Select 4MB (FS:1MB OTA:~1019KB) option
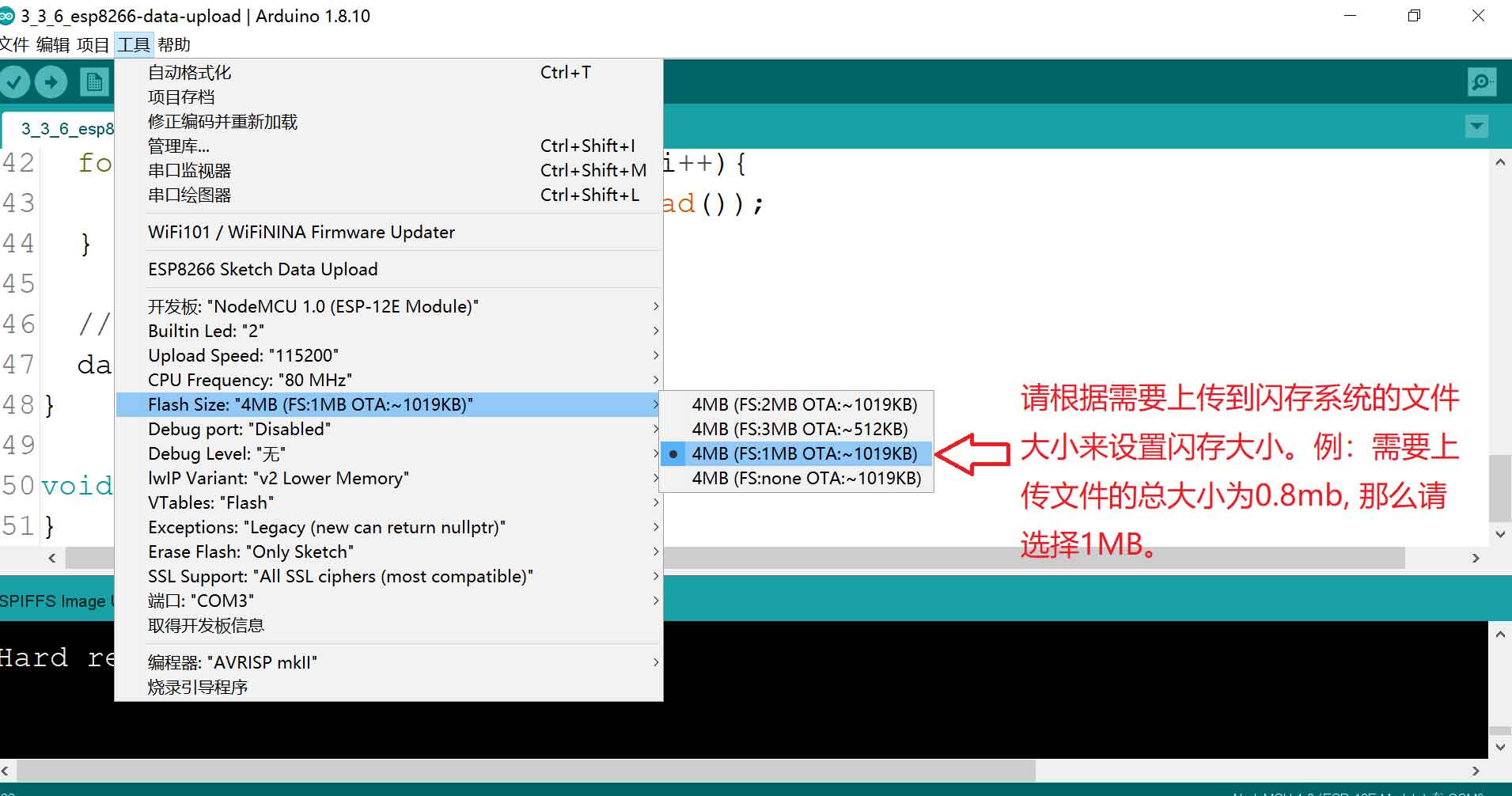Viewport: 1512px width, 796px height. [x=796, y=454]
